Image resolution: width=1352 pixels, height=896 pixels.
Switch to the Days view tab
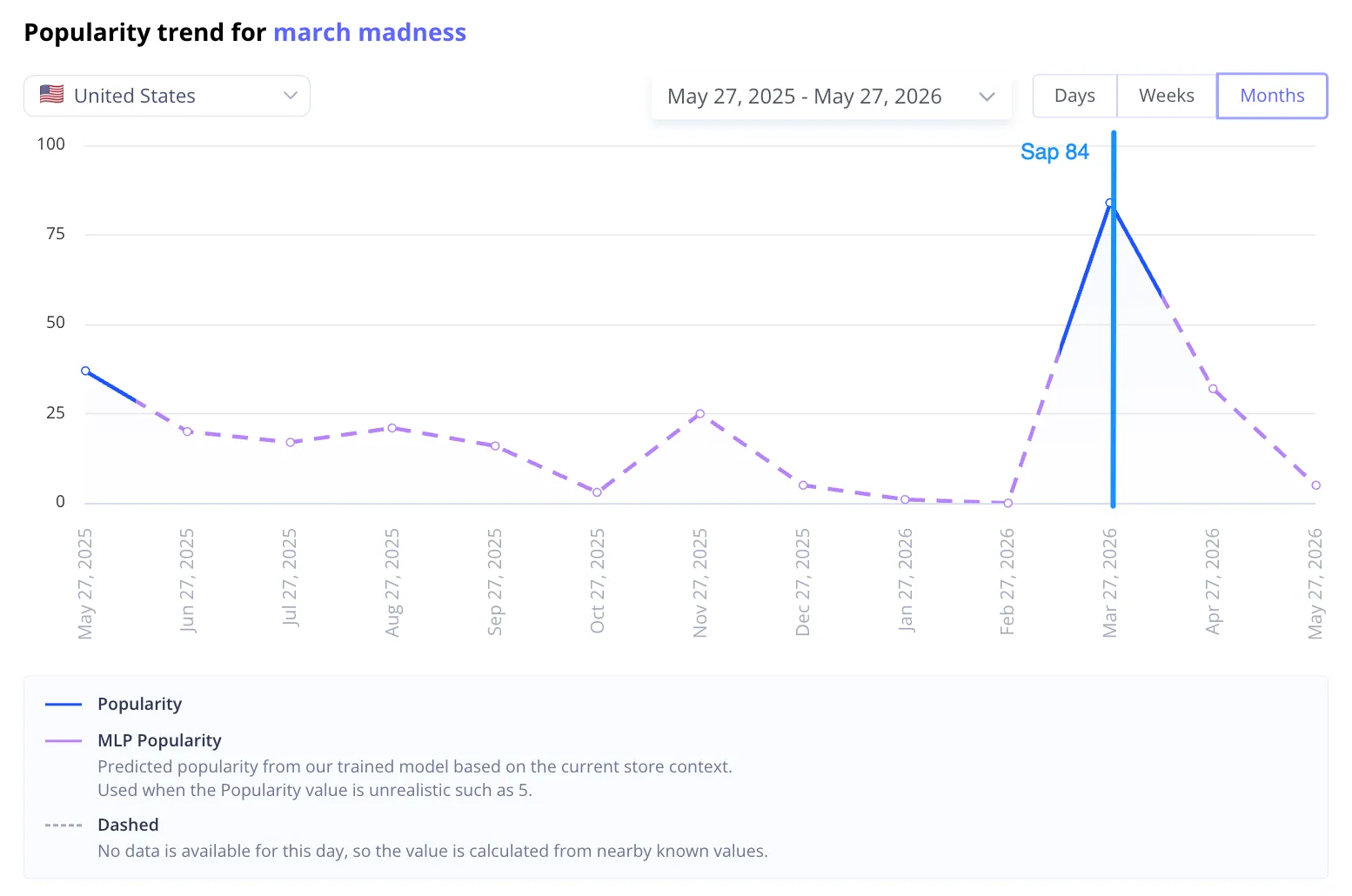[1074, 96]
